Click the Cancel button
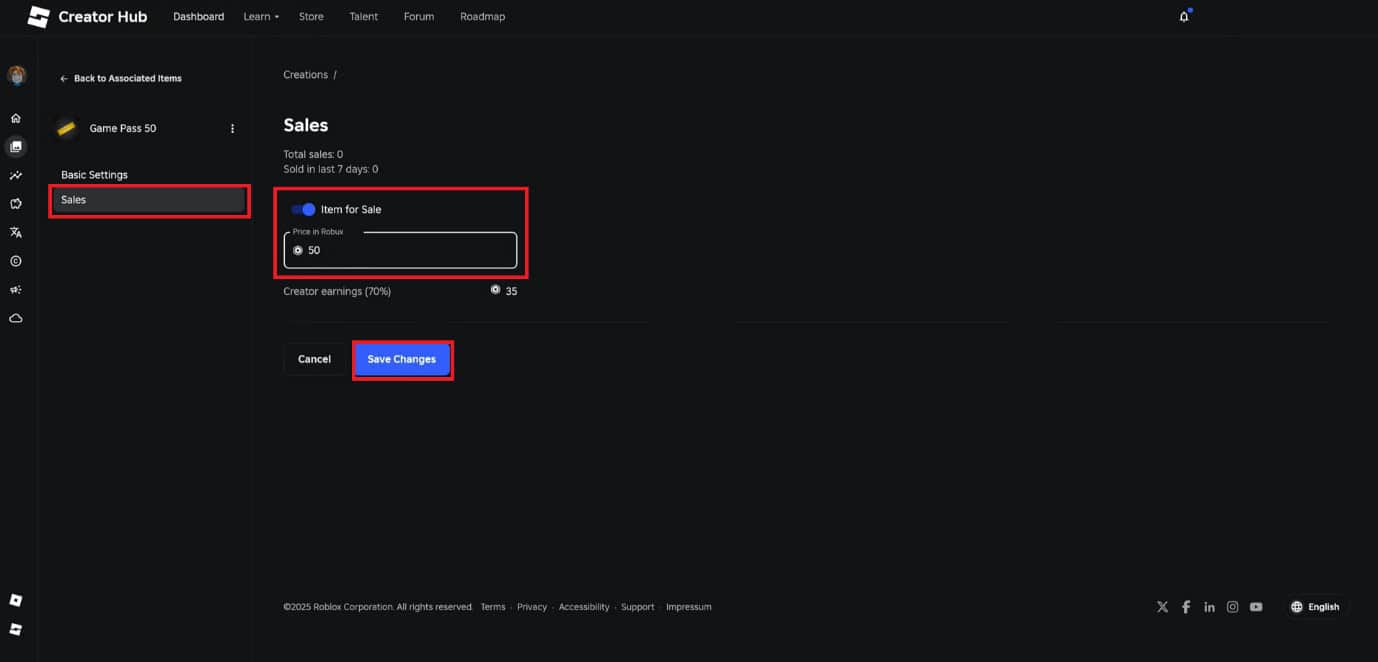The height and width of the screenshot is (662, 1378). click(x=314, y=359)
